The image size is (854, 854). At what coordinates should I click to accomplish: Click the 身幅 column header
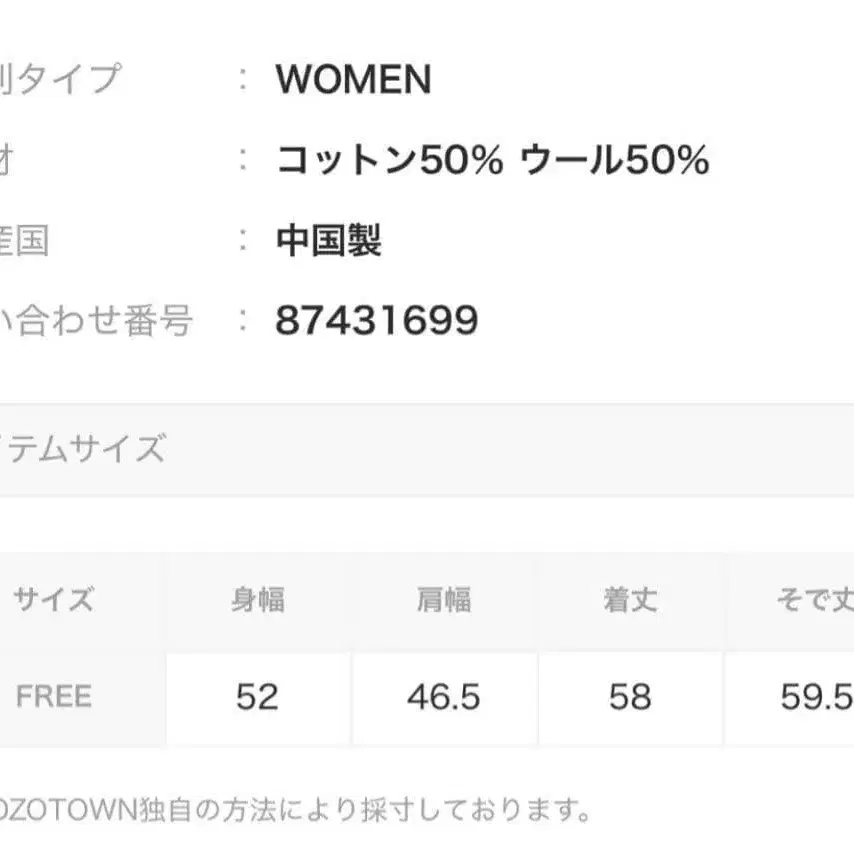(257, 600)
